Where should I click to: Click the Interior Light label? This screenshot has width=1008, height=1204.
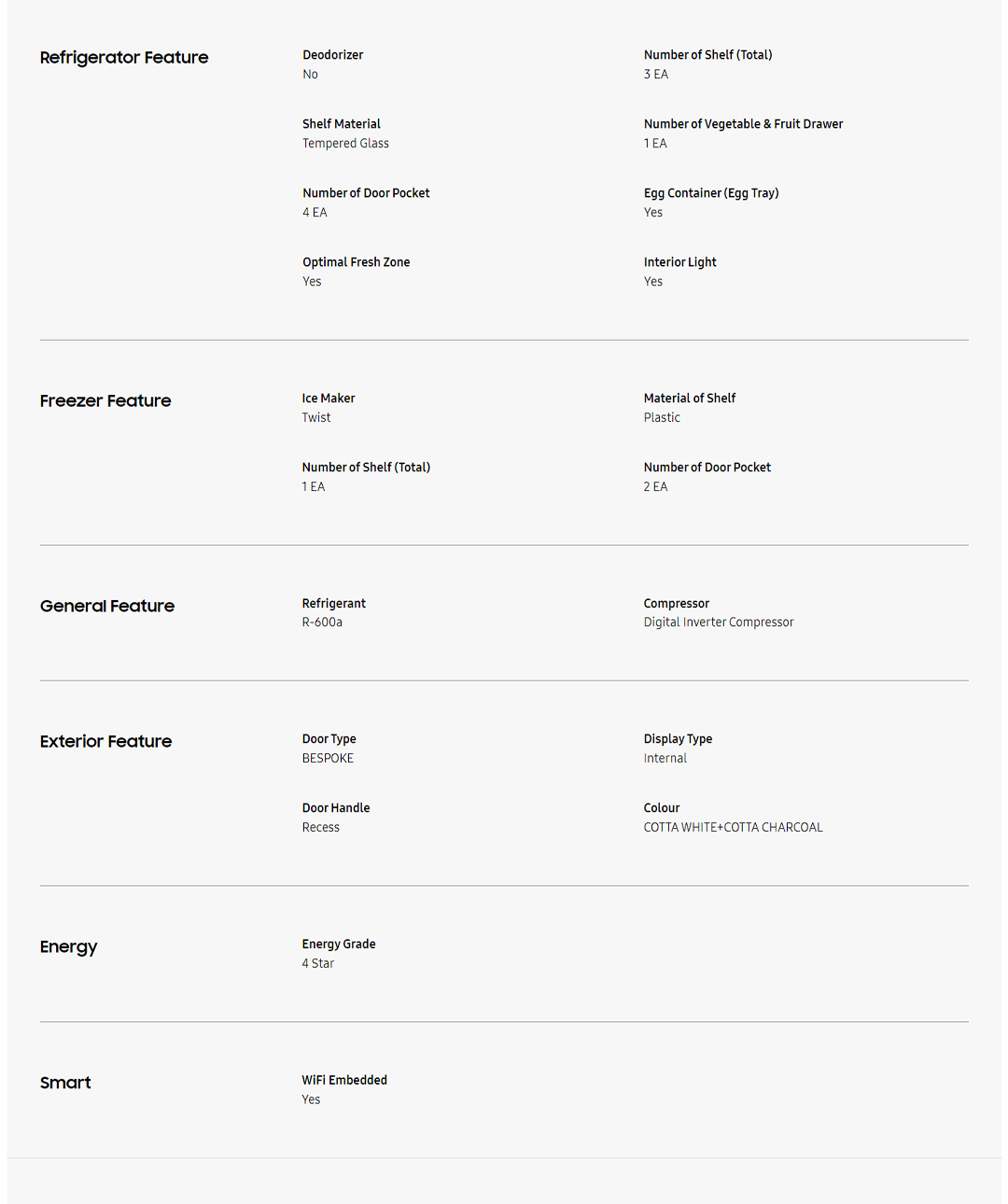[x=679, y=262]
